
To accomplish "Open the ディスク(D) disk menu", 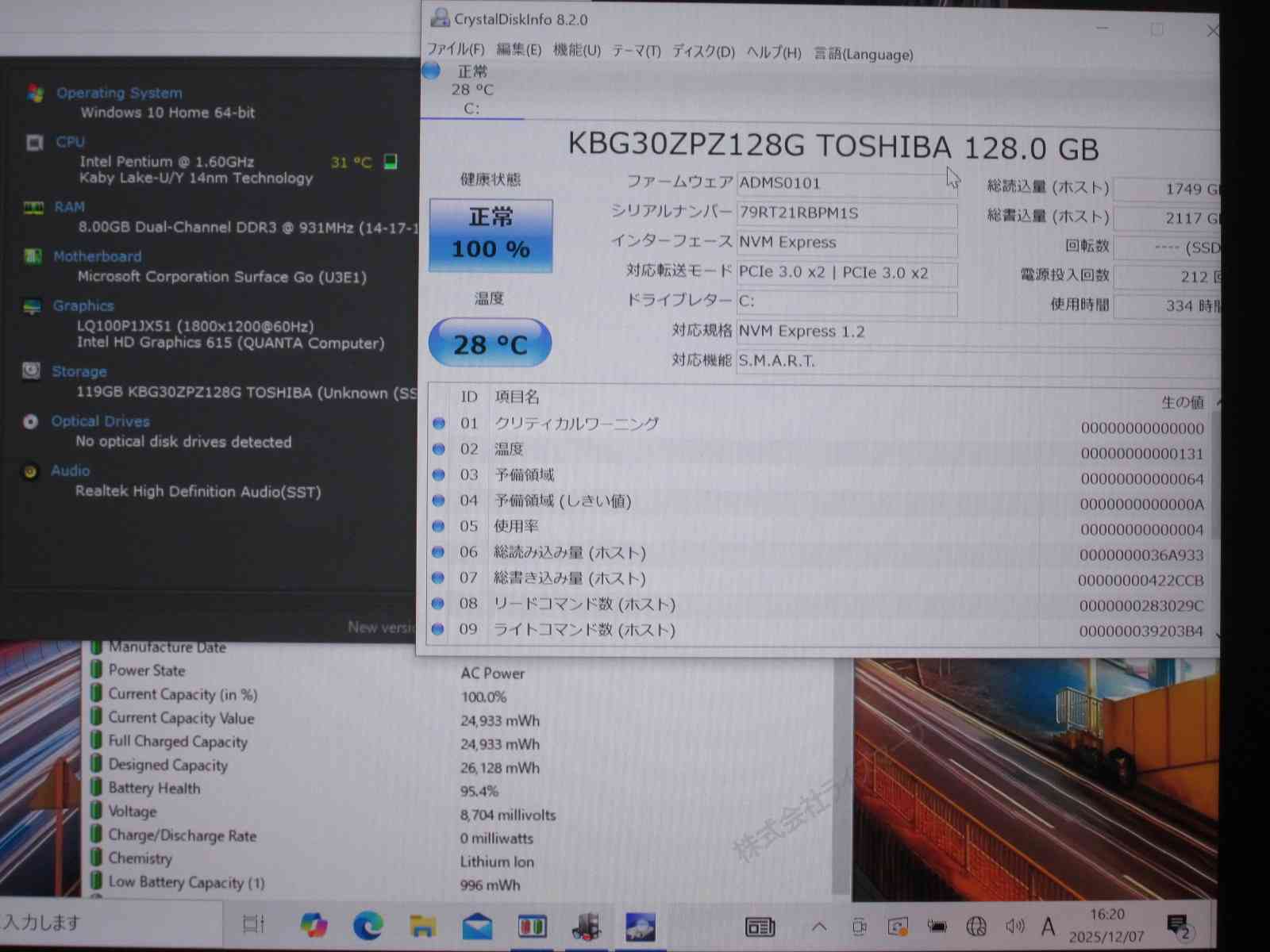I will tap(703, 52).
